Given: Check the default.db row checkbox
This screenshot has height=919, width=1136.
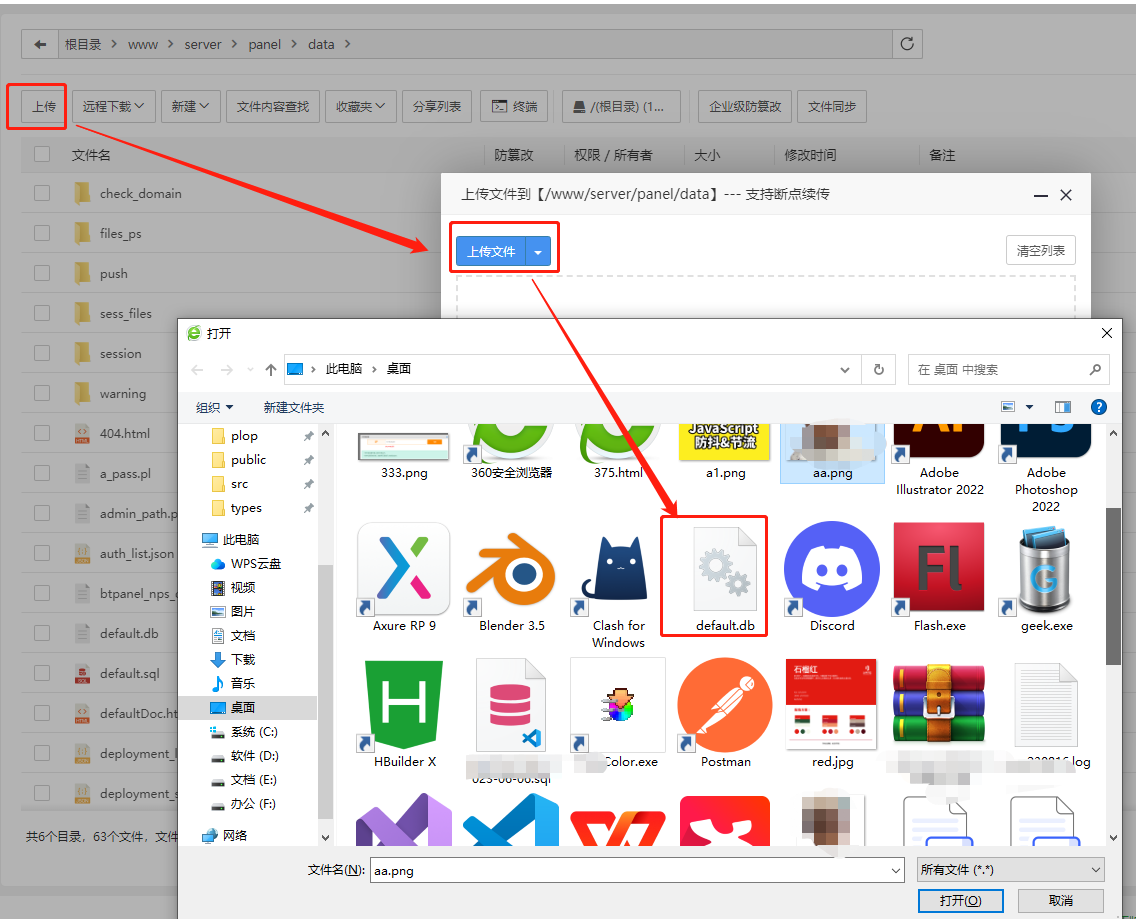Looking at the screenshot, I should [42, 633].
